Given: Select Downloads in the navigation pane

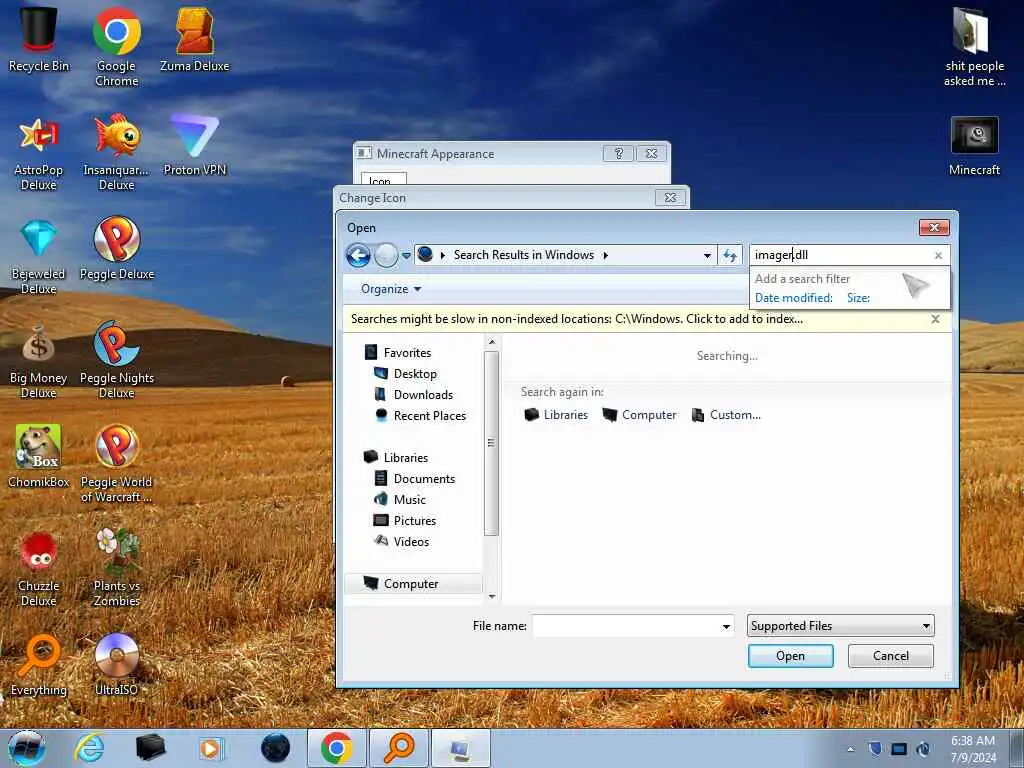Looking at the screenshot, I should pos(413,395).
